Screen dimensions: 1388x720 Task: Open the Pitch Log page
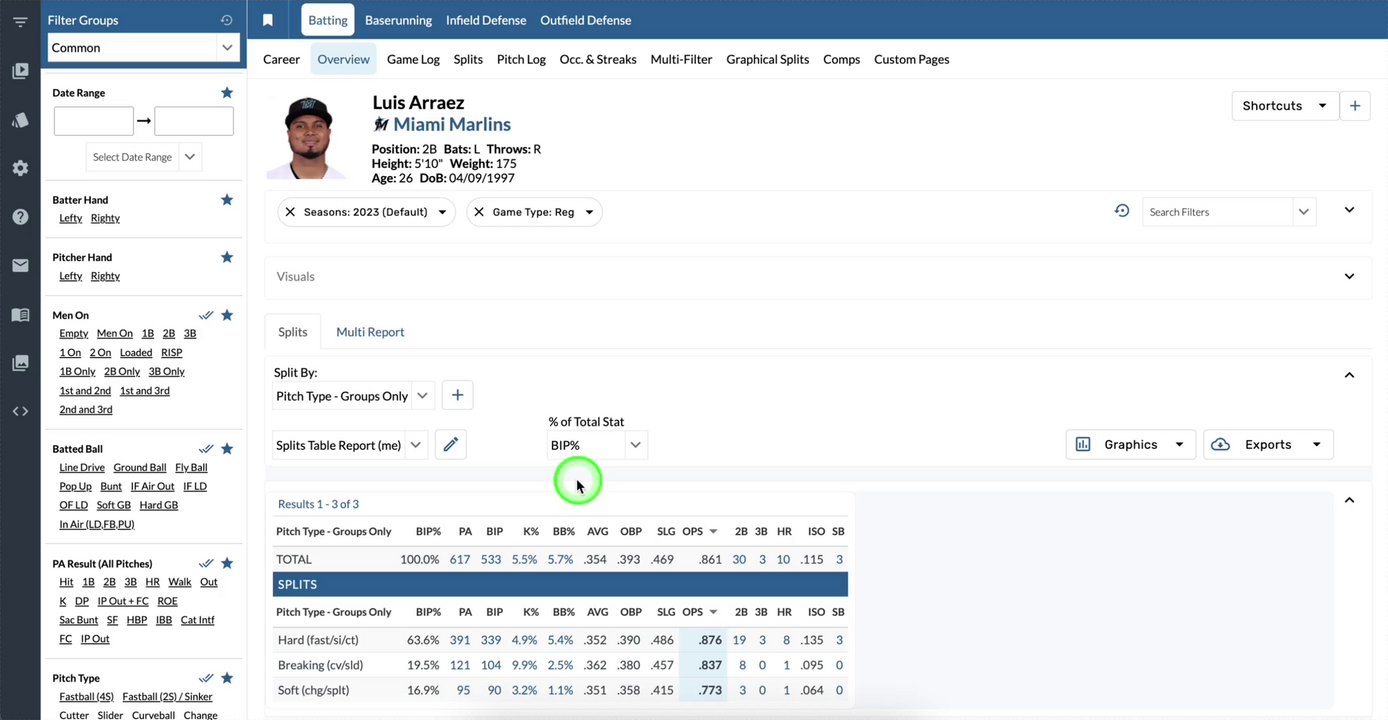coord(521,59)
